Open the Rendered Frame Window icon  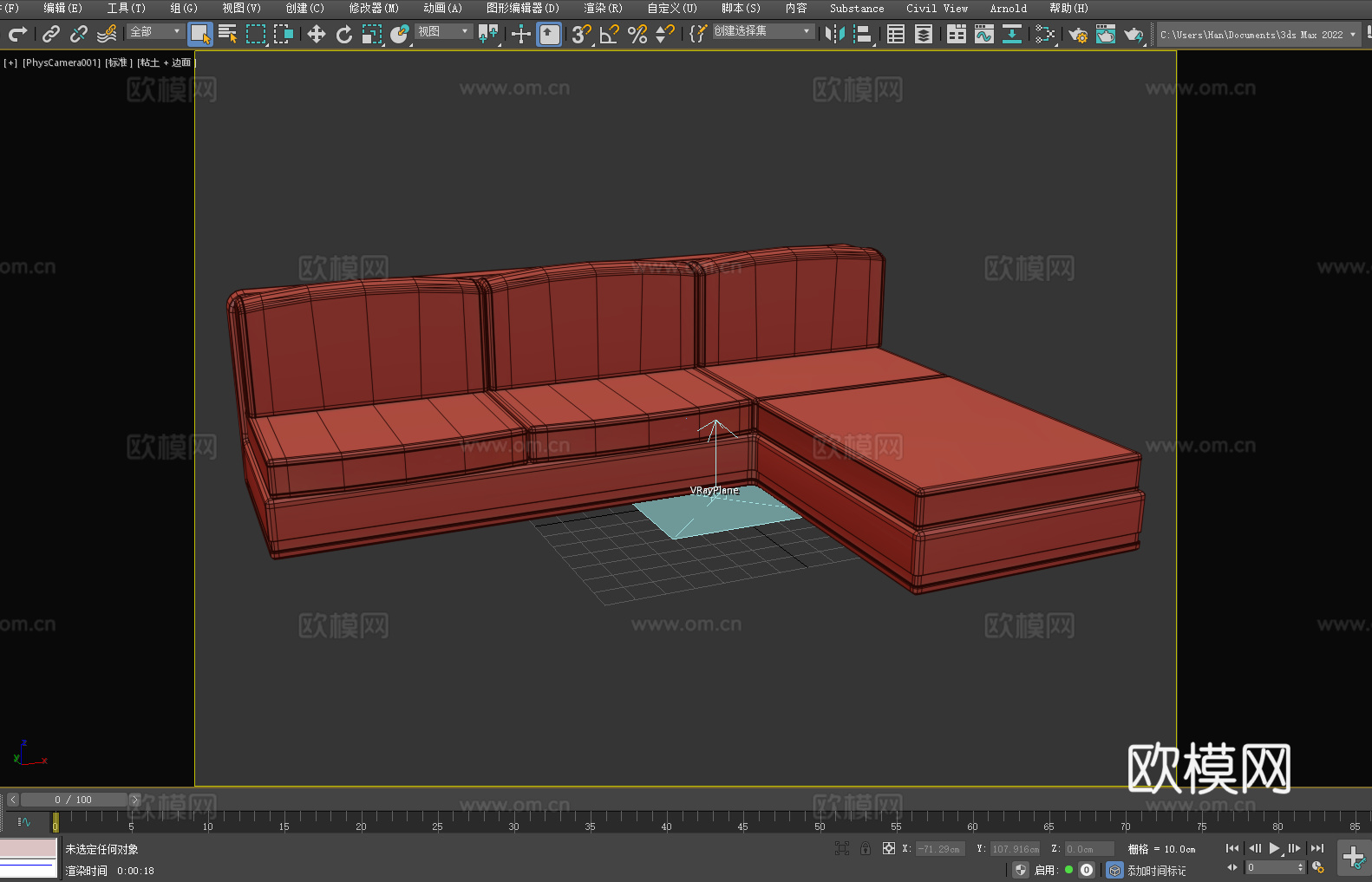1106,34
